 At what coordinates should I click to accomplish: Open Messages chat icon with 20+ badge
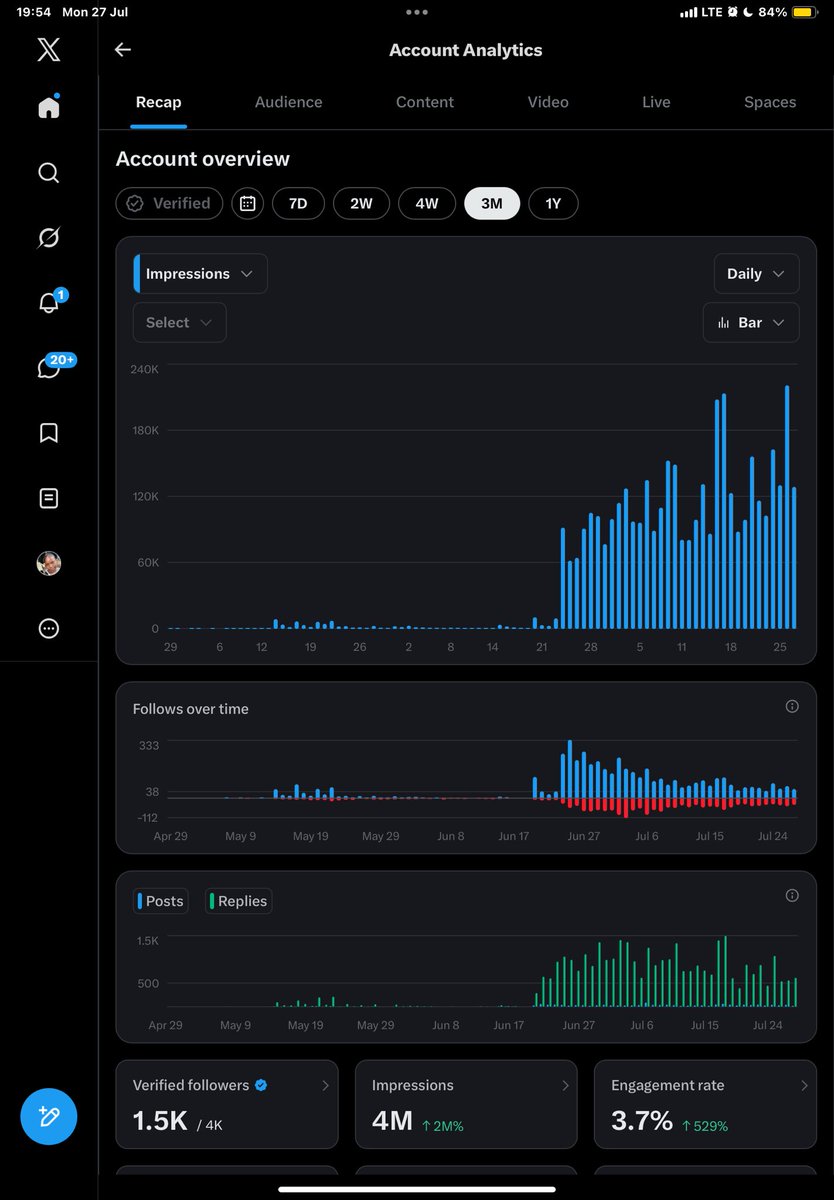tap(54, 366)
